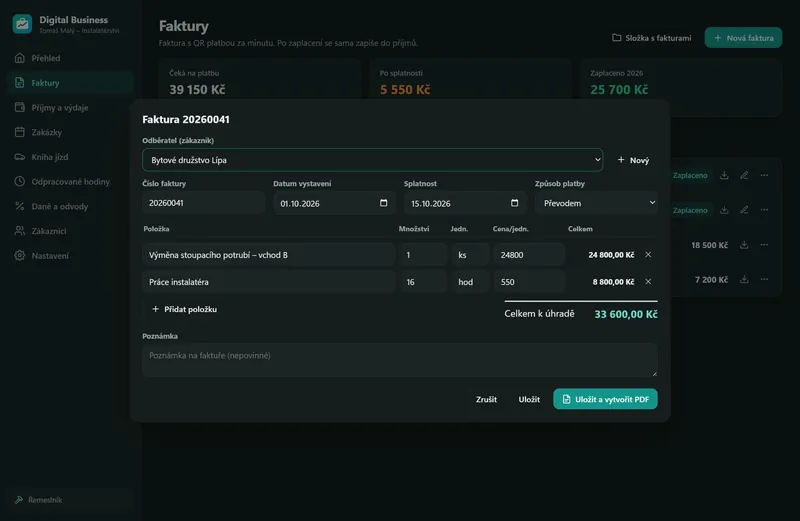Open more options for 7 200 Kč invoice
This screenshot has width=800, height=521.
click(764, 279)
